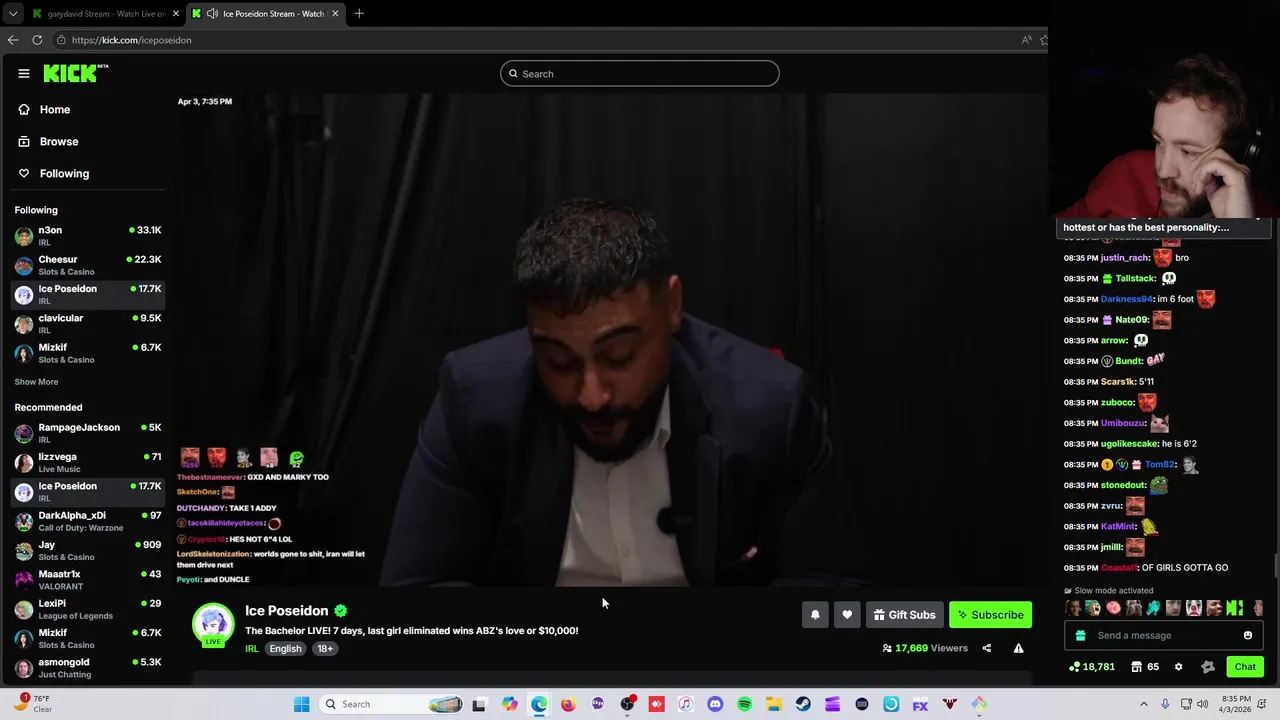This screenshot has height=720, width=1280.
Task: Open Windows Start menu
Action: tap(301, 704)
